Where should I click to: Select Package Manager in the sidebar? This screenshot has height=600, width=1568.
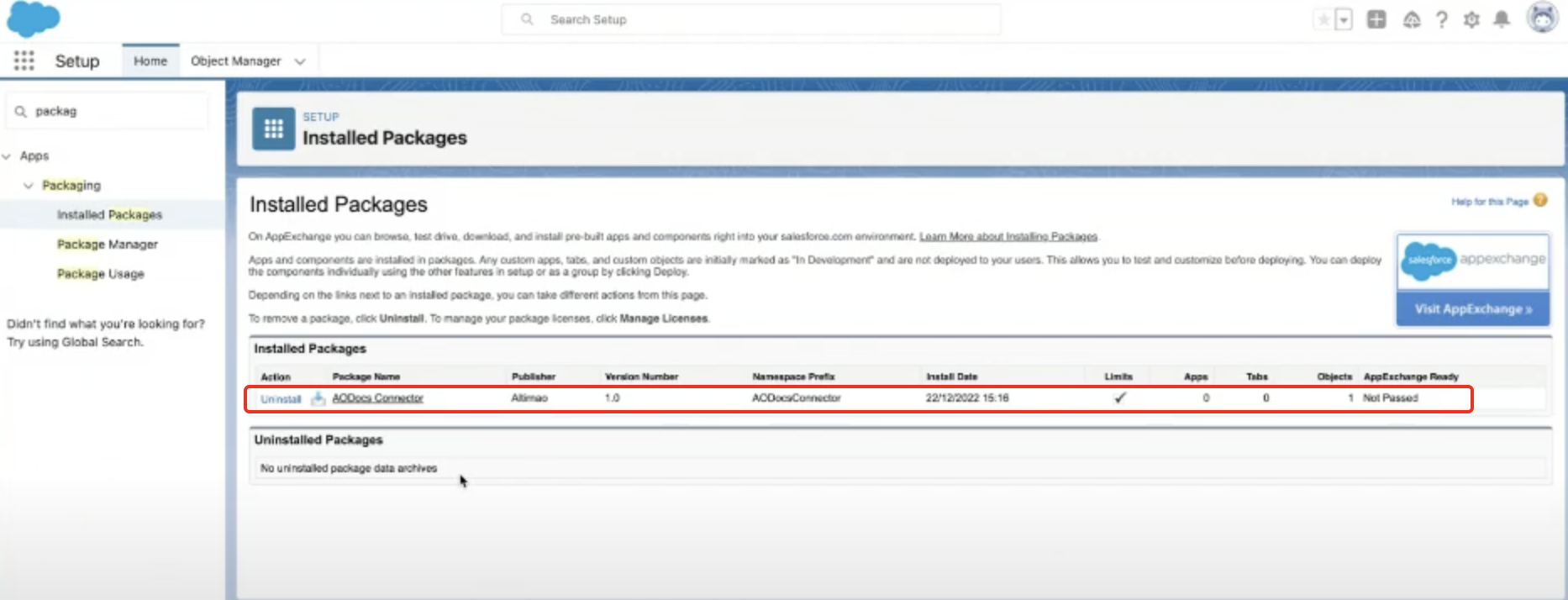108,245
